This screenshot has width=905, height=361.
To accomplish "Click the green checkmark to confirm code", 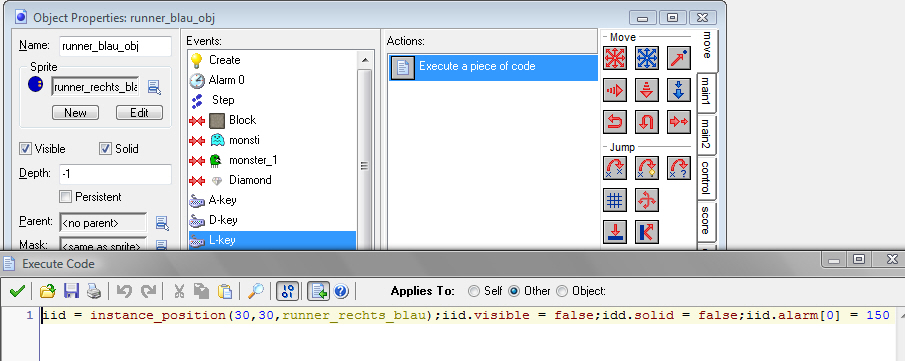I will [17, 291].
